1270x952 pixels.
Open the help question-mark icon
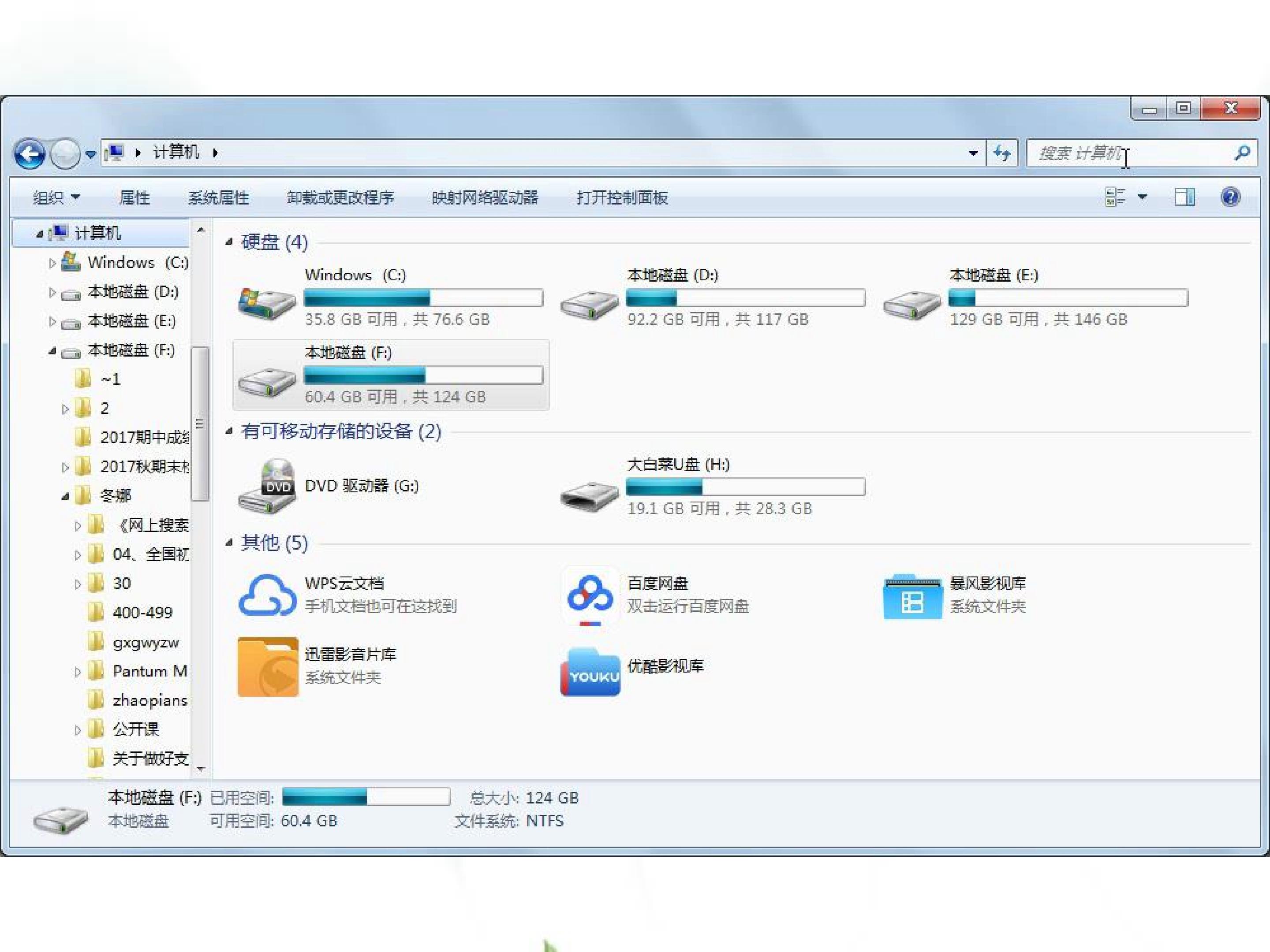(x=1230, y=197)
